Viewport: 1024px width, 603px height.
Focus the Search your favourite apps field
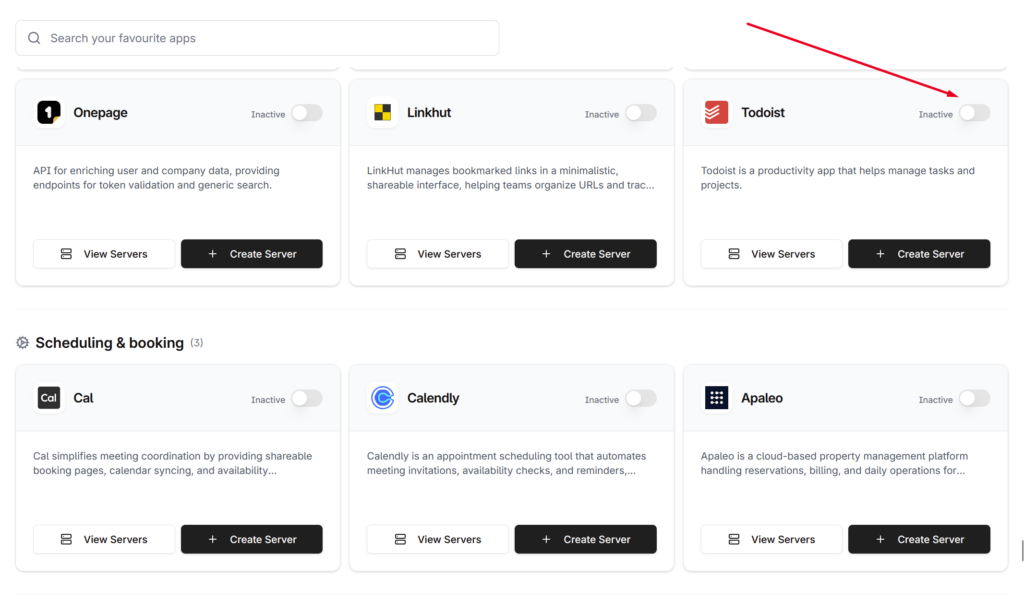pyautogui.click(x=257, y=38)
